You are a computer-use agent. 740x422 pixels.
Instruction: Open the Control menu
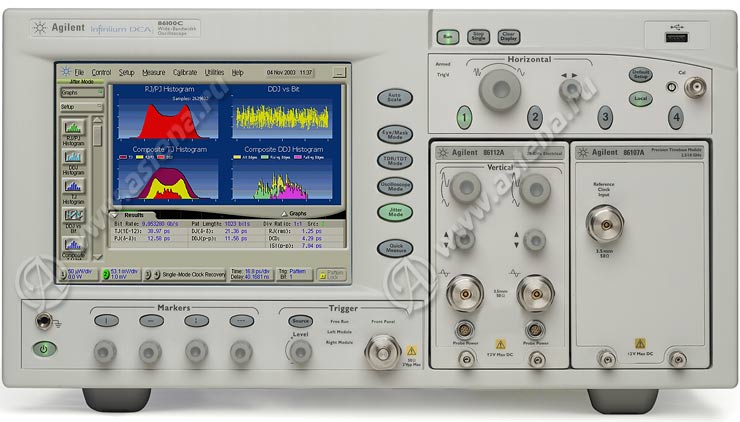click(x=101, y=72)
